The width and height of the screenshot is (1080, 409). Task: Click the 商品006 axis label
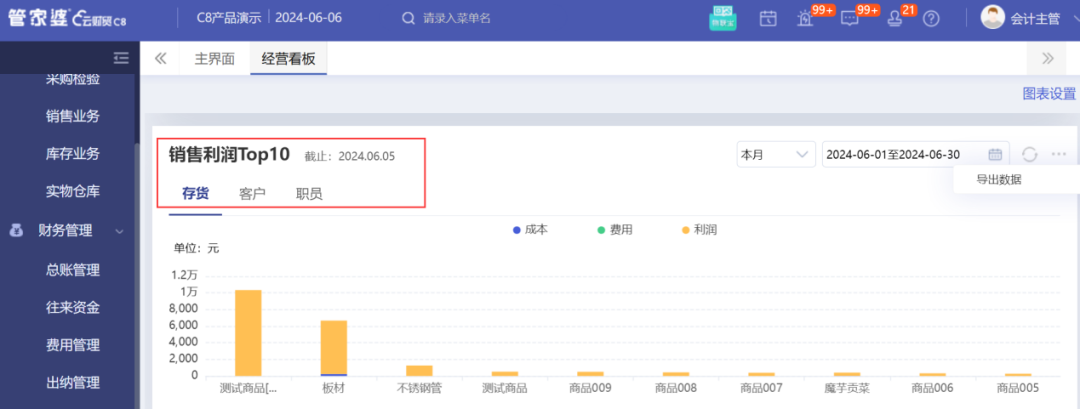pyautogui.click(x=932, y=388)
